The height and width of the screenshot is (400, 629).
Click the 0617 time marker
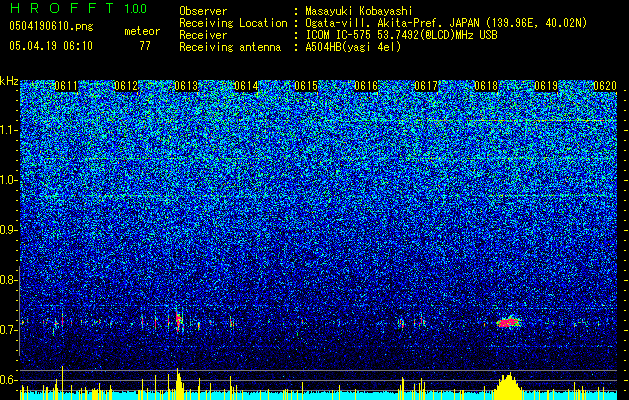(x=426, y=86)
